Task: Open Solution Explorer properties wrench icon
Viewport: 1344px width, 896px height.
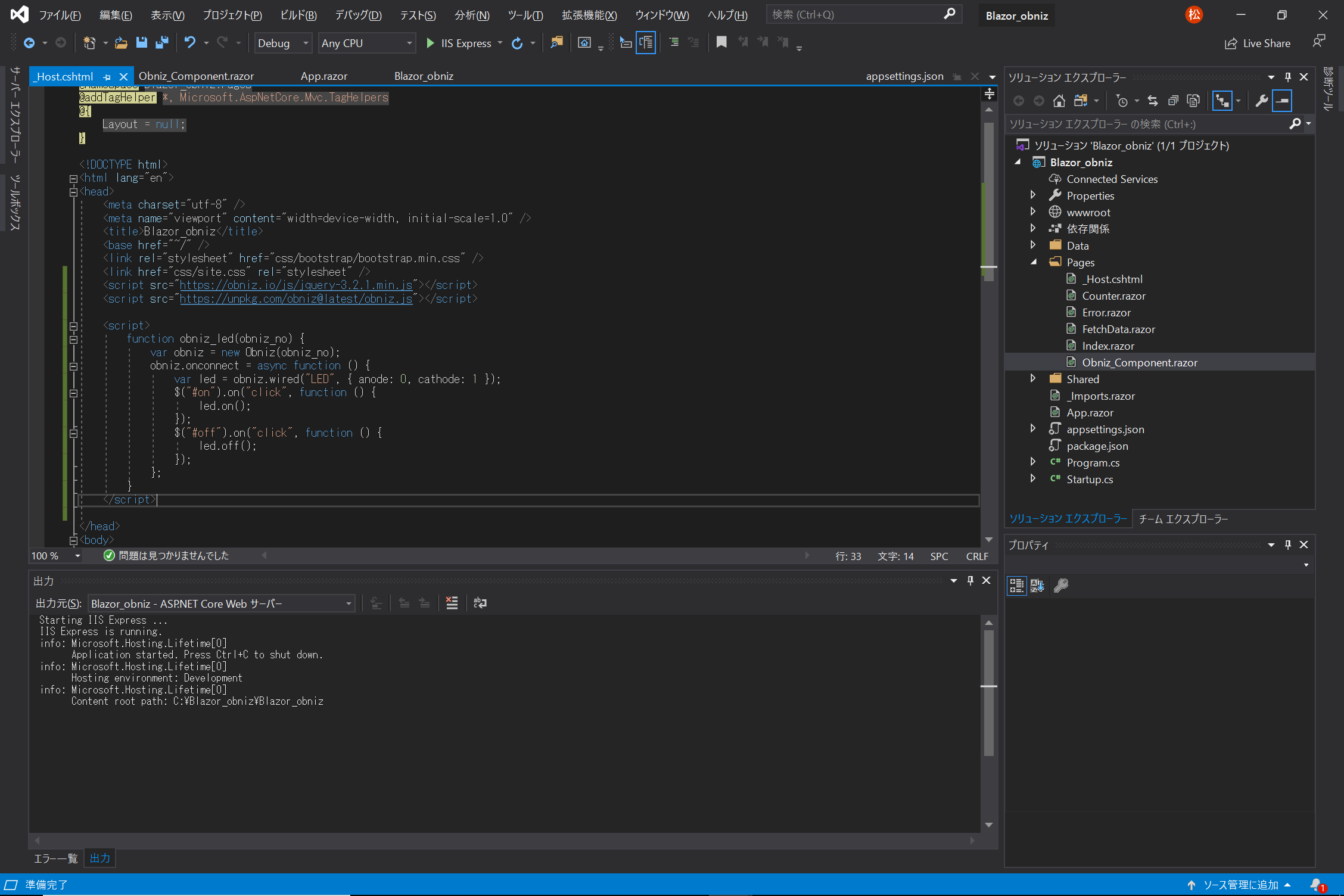Action: point(1261,101)
